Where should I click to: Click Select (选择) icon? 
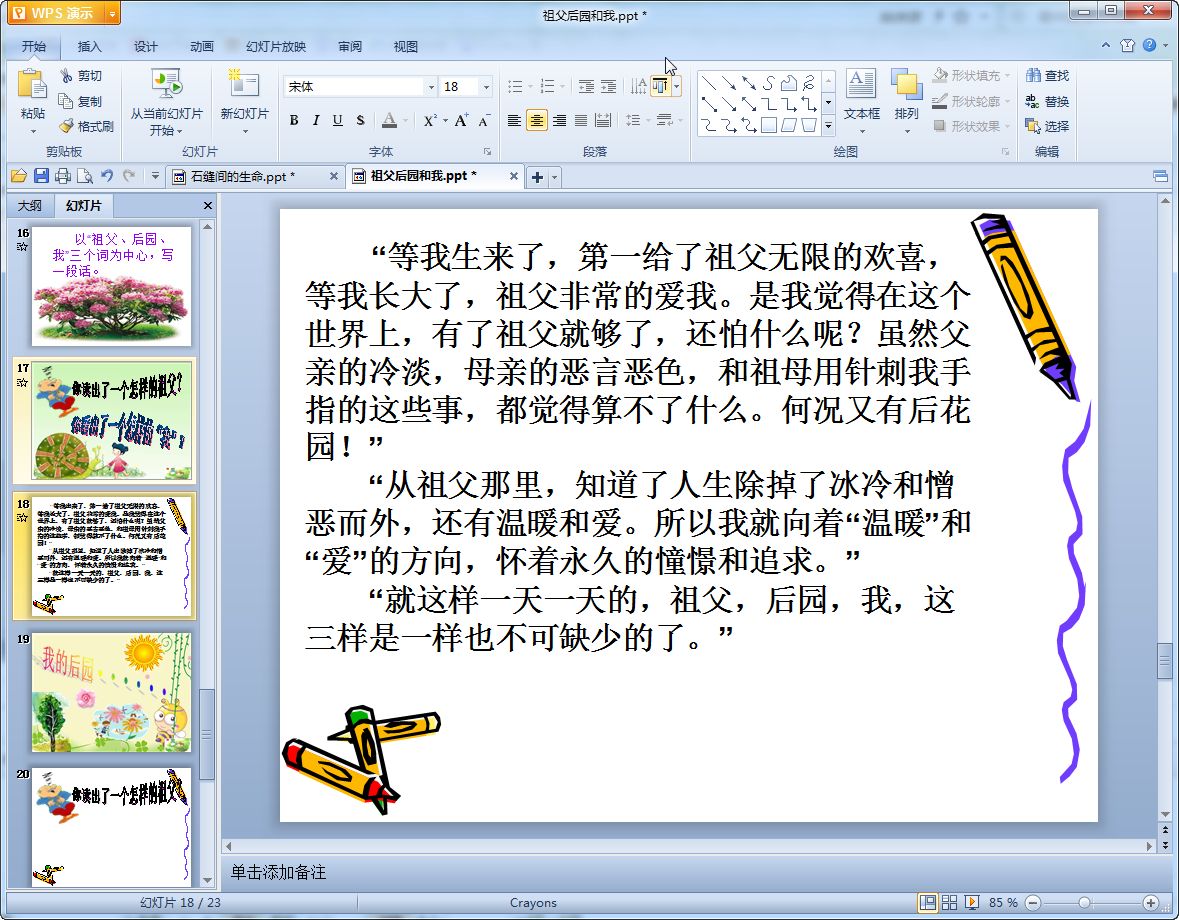pyautogui.click(x=1033, y=126)
